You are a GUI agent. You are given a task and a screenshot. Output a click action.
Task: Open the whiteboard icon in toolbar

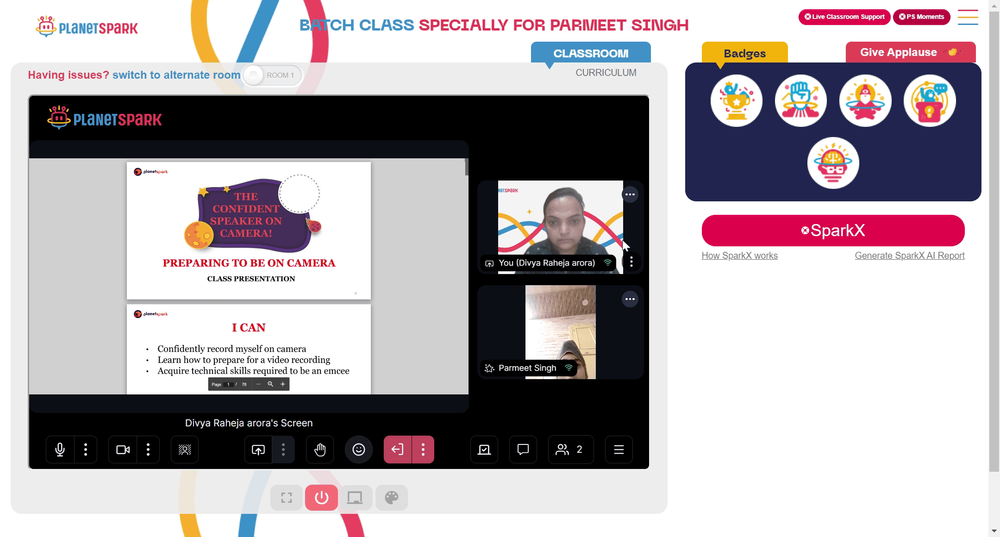484,450
